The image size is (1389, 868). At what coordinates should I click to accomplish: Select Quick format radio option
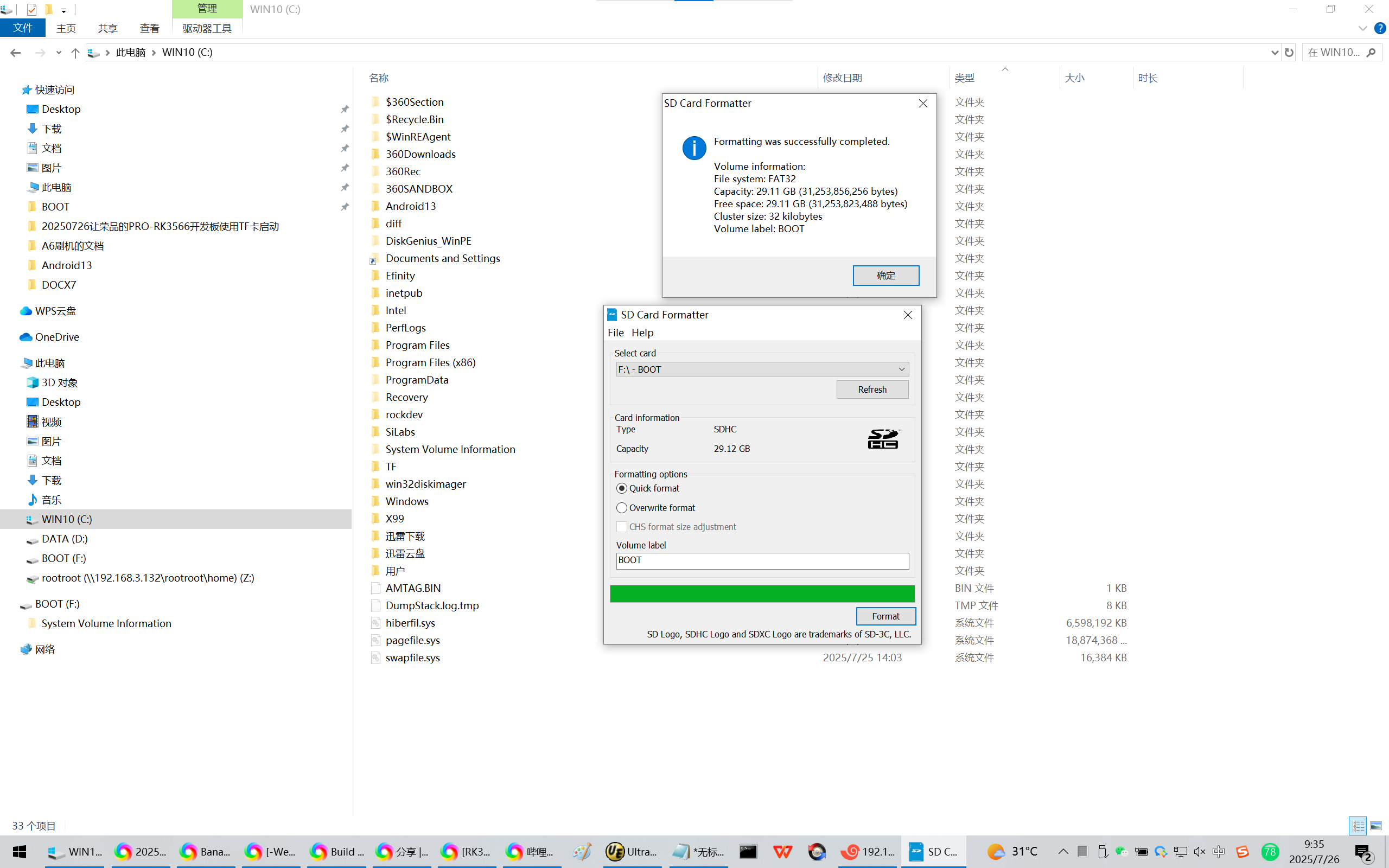tap(622, 489)
